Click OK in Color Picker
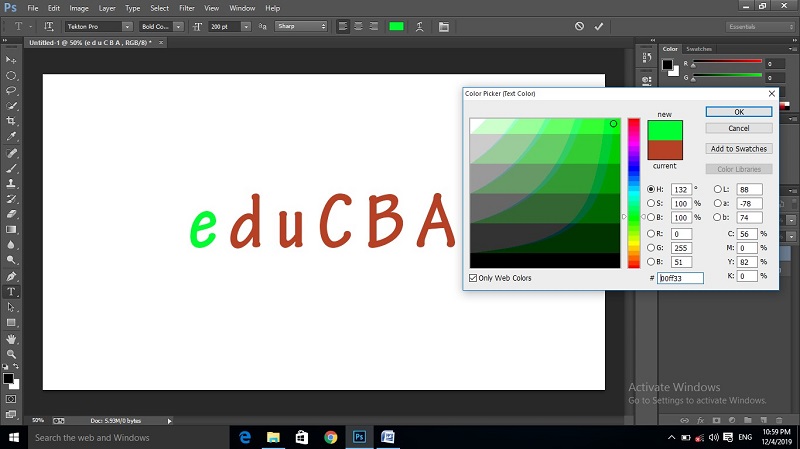 (739, 112)
